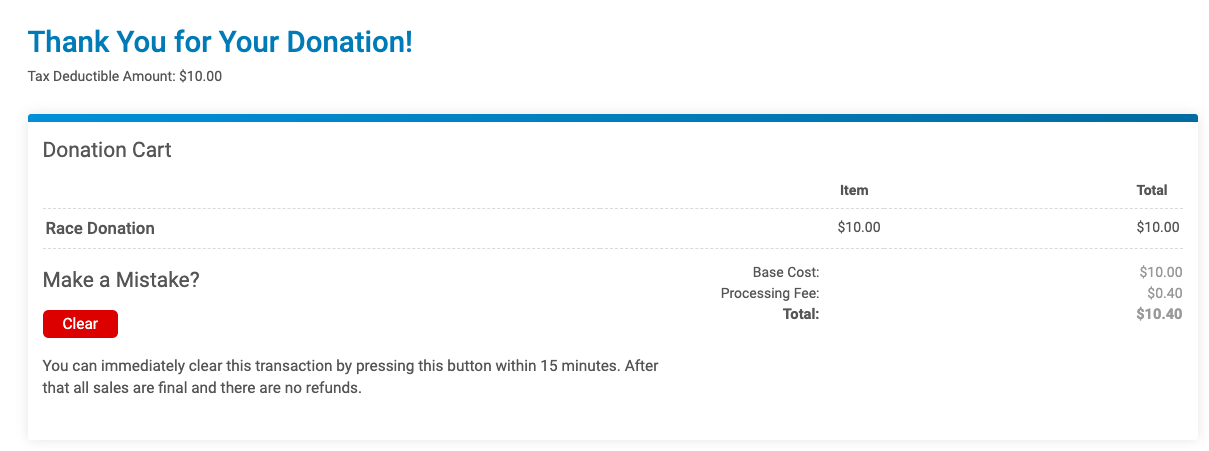Select the Tax Deductible Amount label
This screenshot has width=1209, height=451.
(102, 76)
